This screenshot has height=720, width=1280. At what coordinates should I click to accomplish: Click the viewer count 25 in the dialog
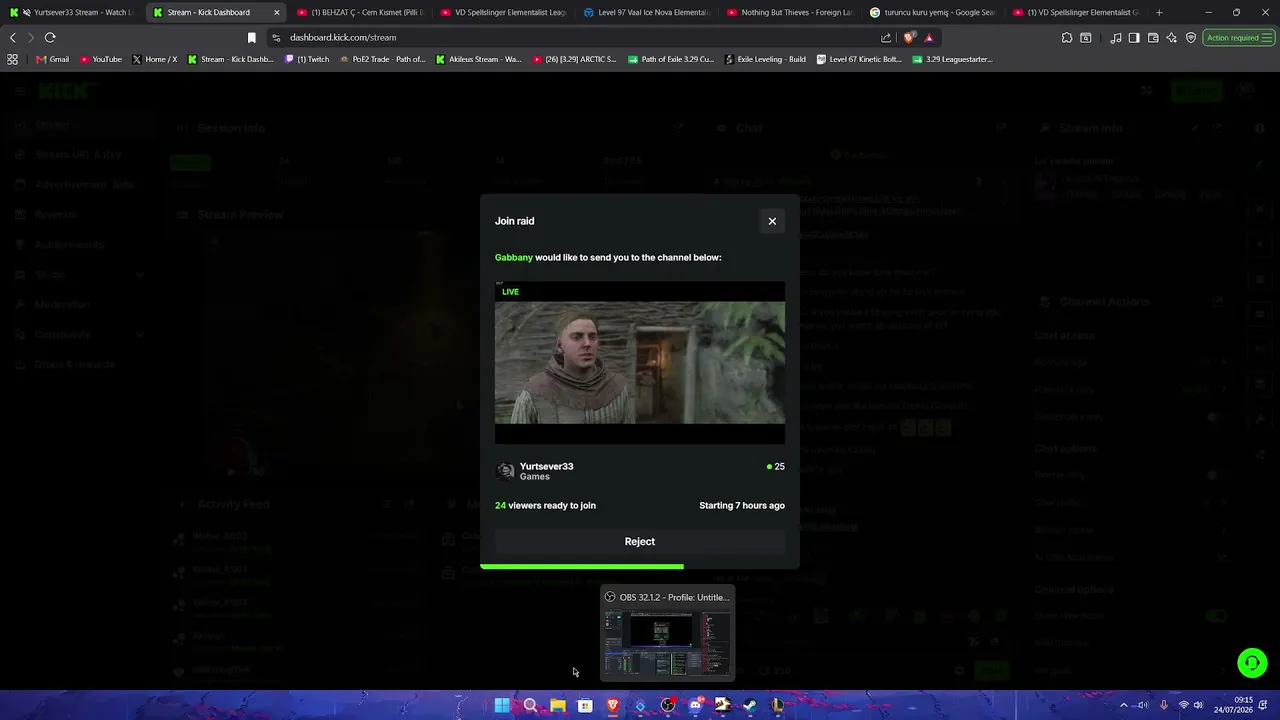coord(776,467)
